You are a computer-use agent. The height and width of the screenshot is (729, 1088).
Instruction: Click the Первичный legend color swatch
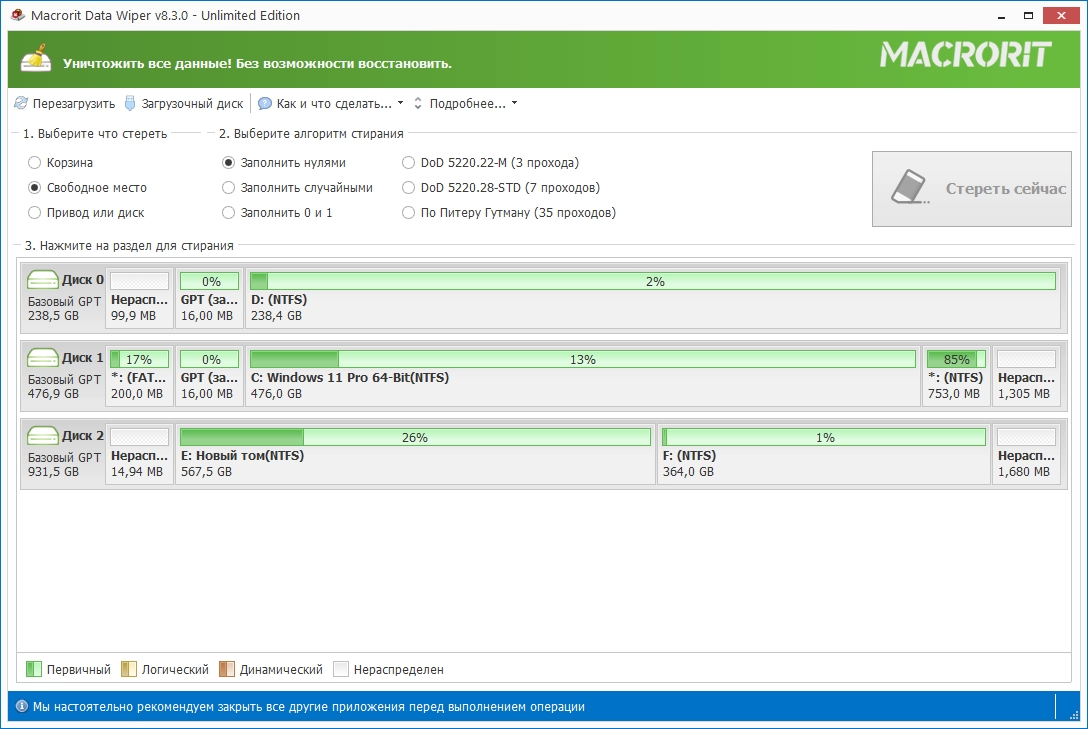(x=33, y=669)
